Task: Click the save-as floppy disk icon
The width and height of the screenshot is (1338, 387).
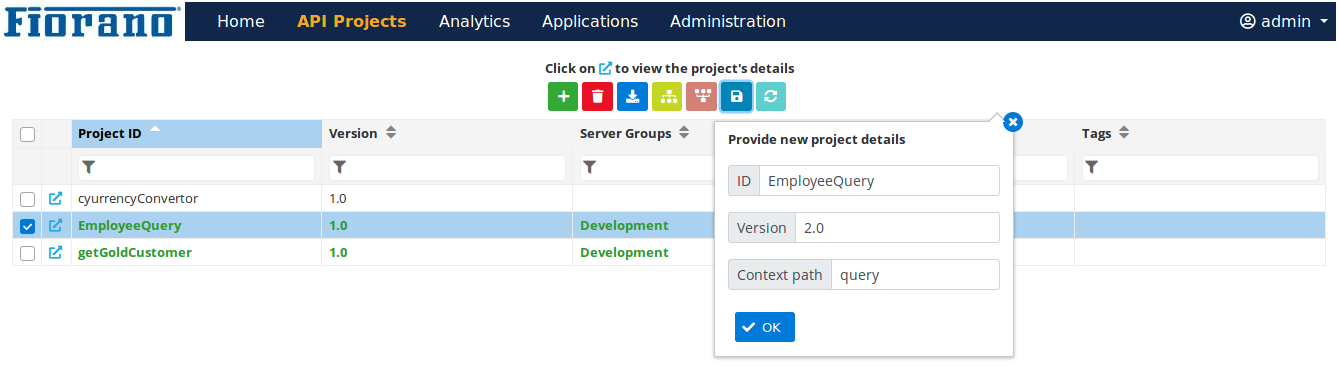Action: click(x=736, y=96)
